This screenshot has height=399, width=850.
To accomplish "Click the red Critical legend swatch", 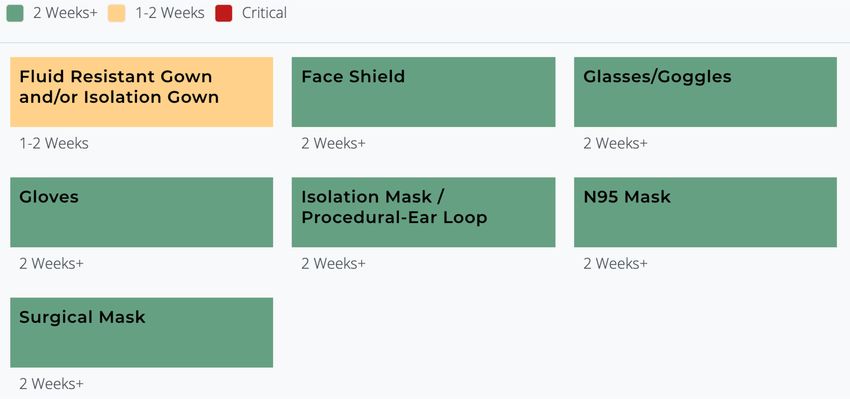I will coord(223,13).
